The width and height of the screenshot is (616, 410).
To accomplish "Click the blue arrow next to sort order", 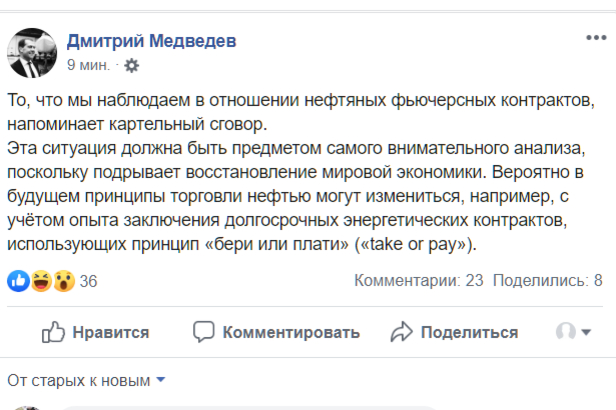I will (161, 380).
